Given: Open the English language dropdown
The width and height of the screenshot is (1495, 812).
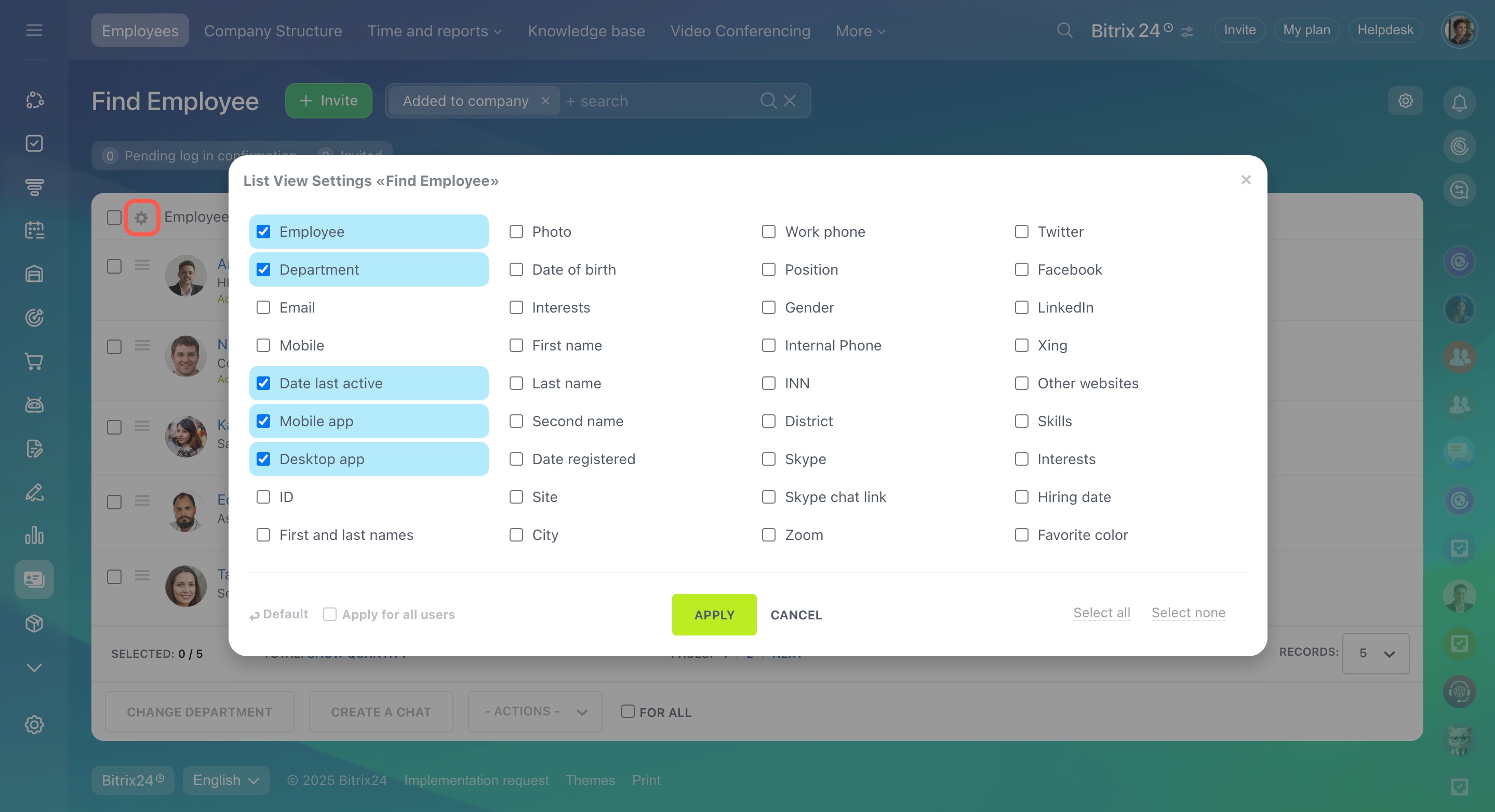Looking at the screenshot, I should coord(226,780).
